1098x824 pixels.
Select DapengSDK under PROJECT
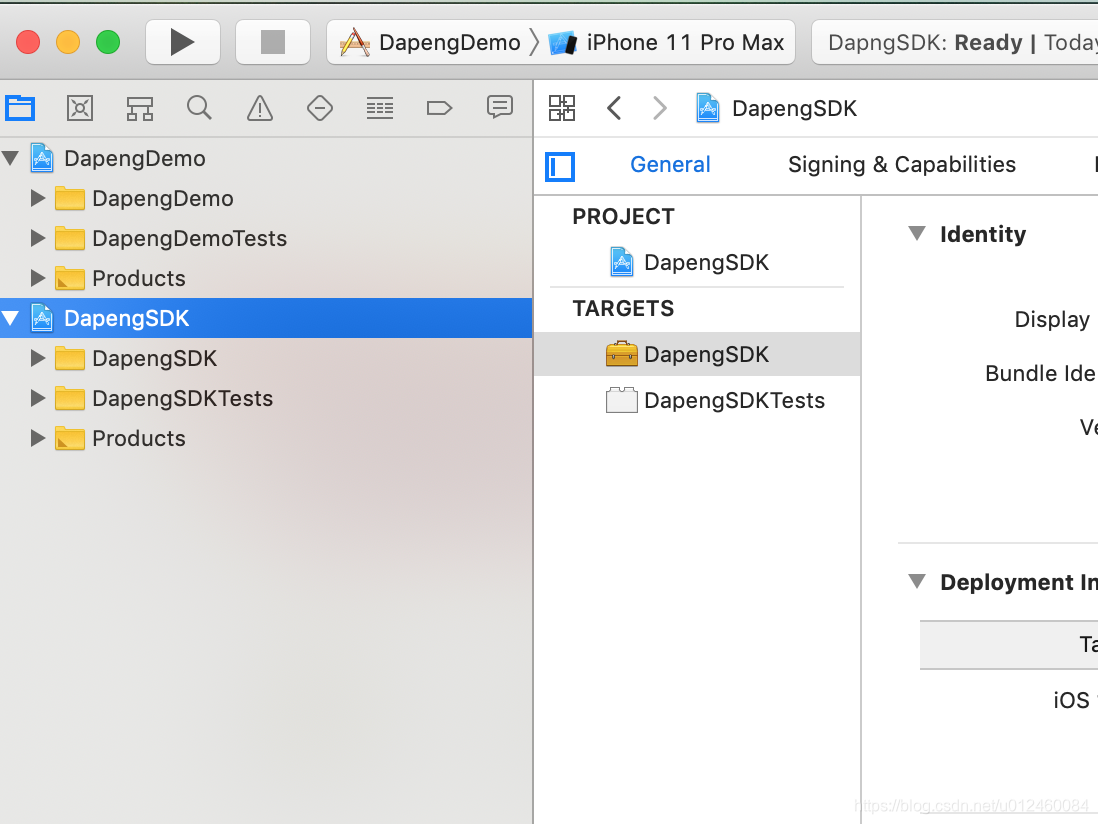click(x=697, y=263)
